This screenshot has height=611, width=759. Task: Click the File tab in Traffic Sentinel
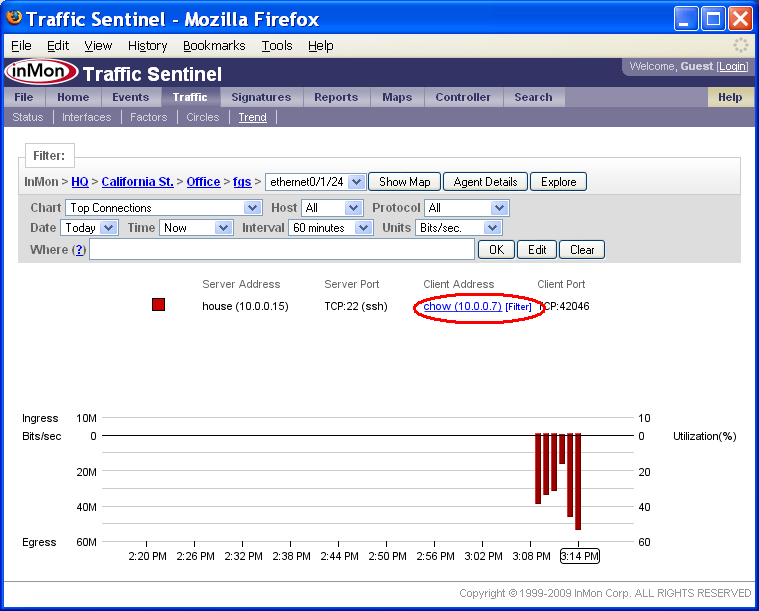24,97
